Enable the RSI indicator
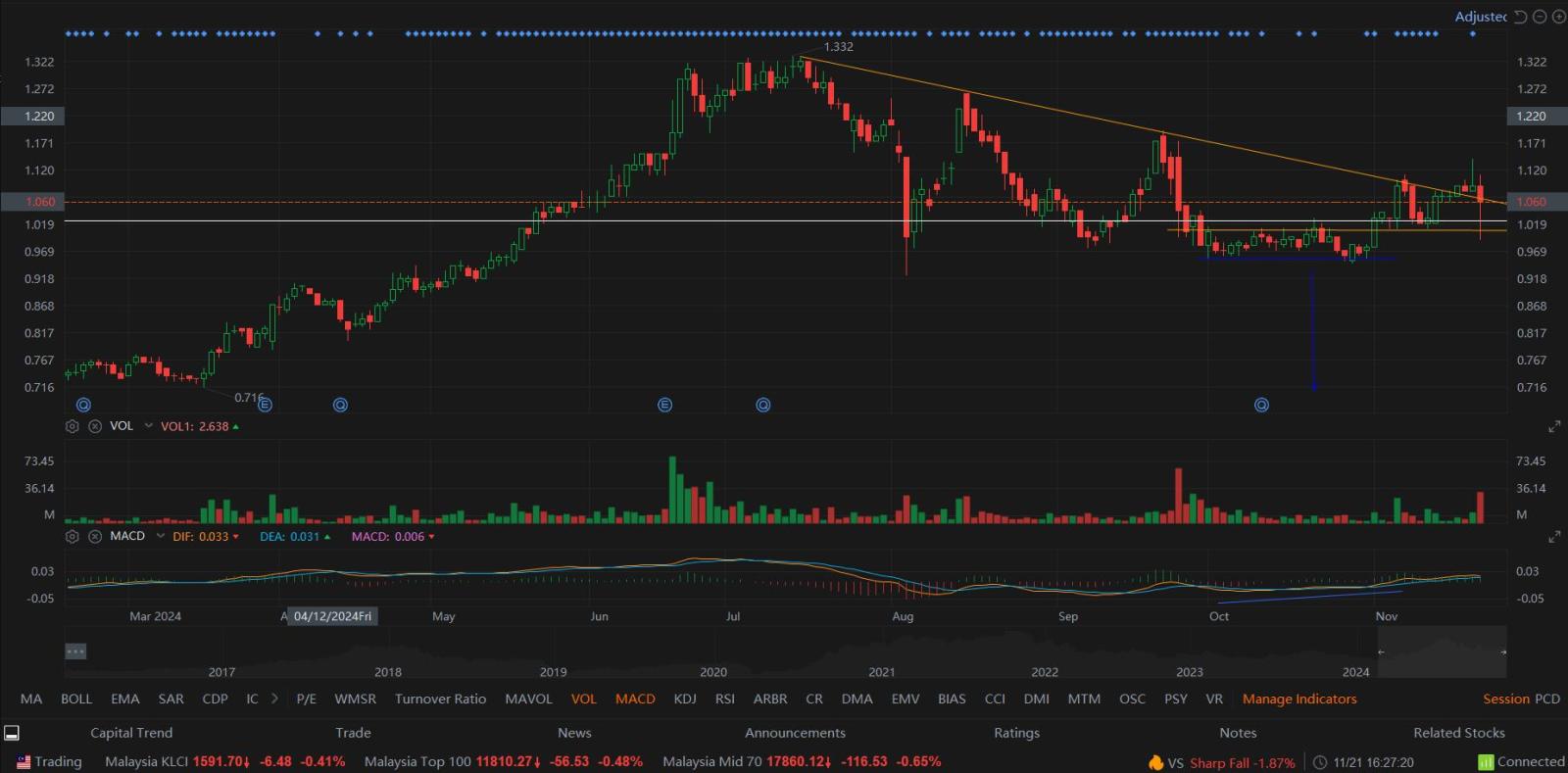Image resolution: width=1568 pixels, height=773 pixels. (725, 700)
